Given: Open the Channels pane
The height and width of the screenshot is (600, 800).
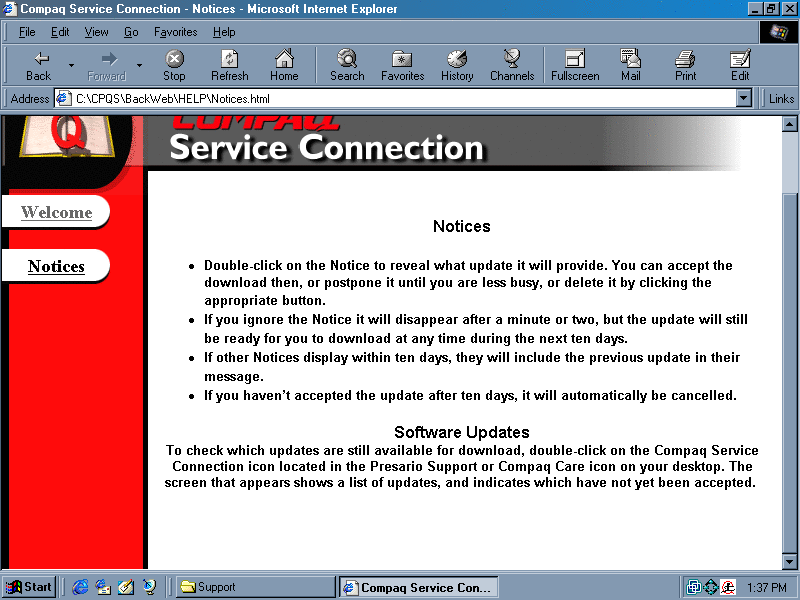Looking at the screenshot, I should [x=512, y=65].
